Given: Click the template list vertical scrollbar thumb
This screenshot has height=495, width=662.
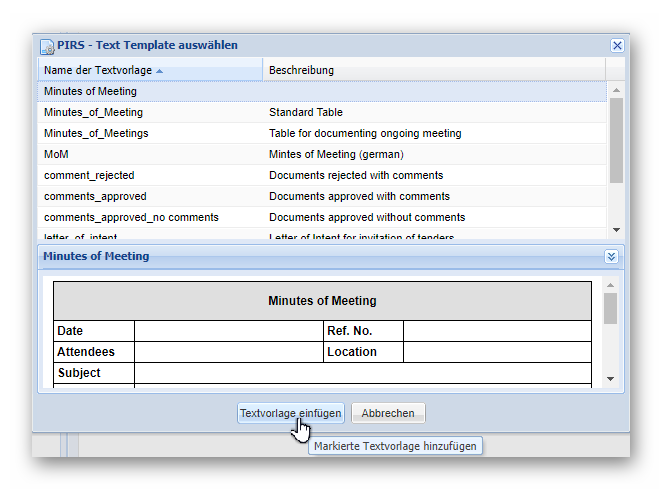Looking at the screenshot, I should pyautogui.click(x=616, y=140).
